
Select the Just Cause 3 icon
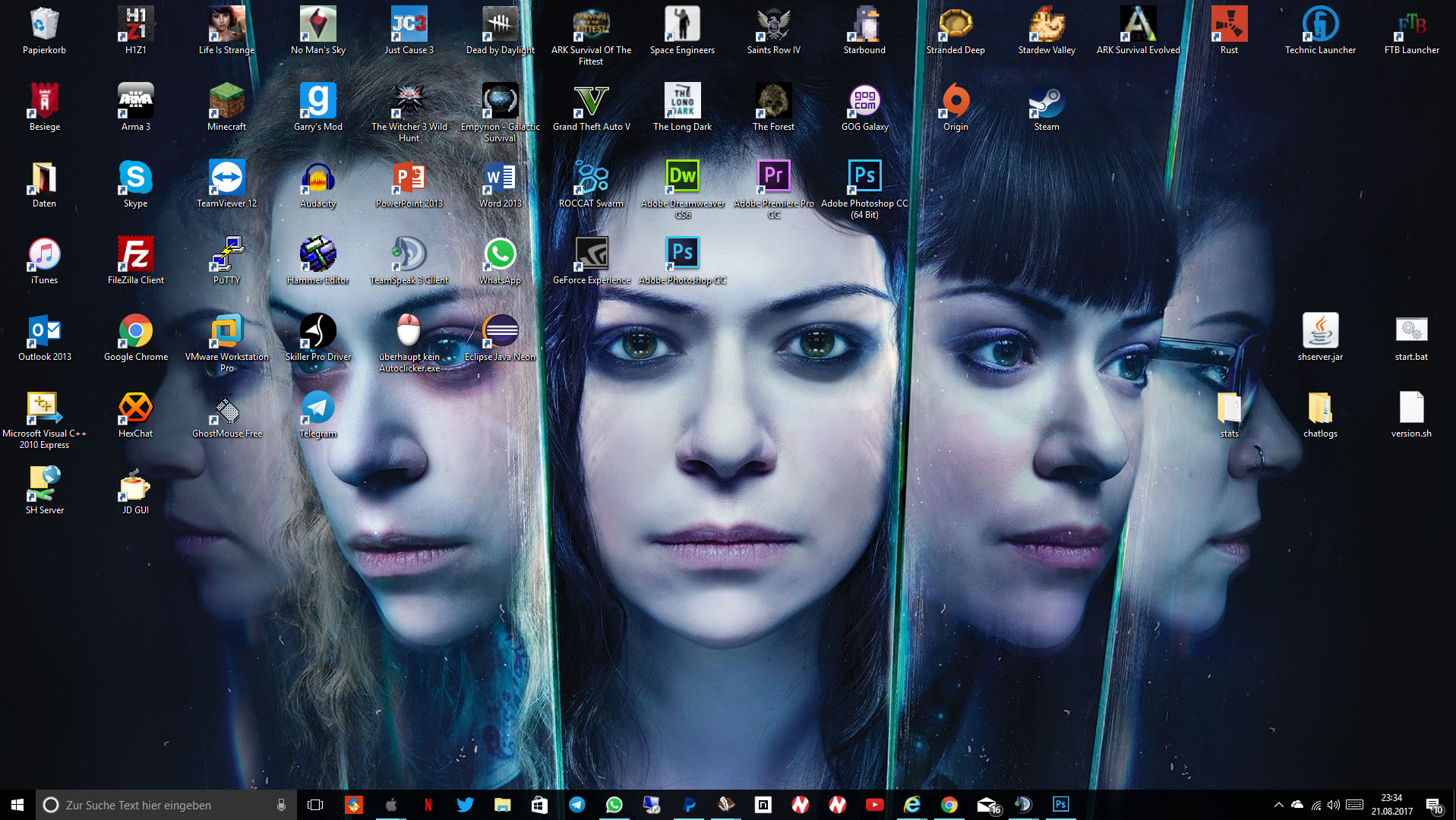(x=409, y=31)
